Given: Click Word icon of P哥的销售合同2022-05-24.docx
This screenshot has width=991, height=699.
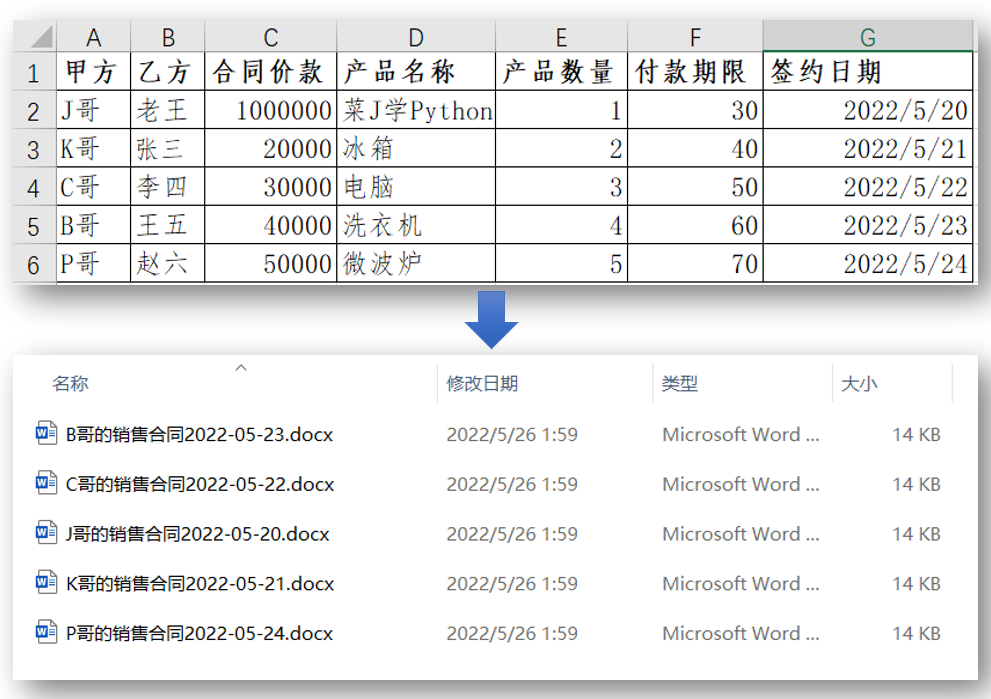Looking at the screenshot, I should click(x=46, y=632).
